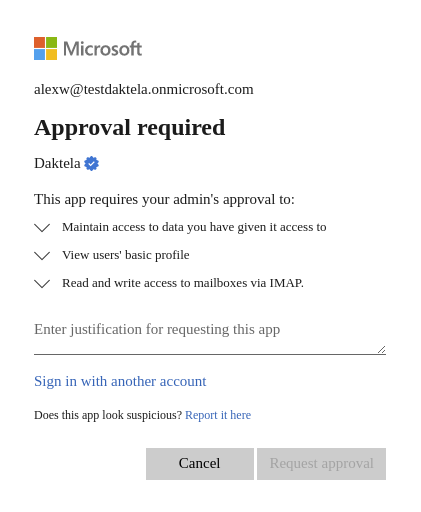Select Maintain access to data permission text
This screenshot has height=512, width=421.
coord(194,227)
